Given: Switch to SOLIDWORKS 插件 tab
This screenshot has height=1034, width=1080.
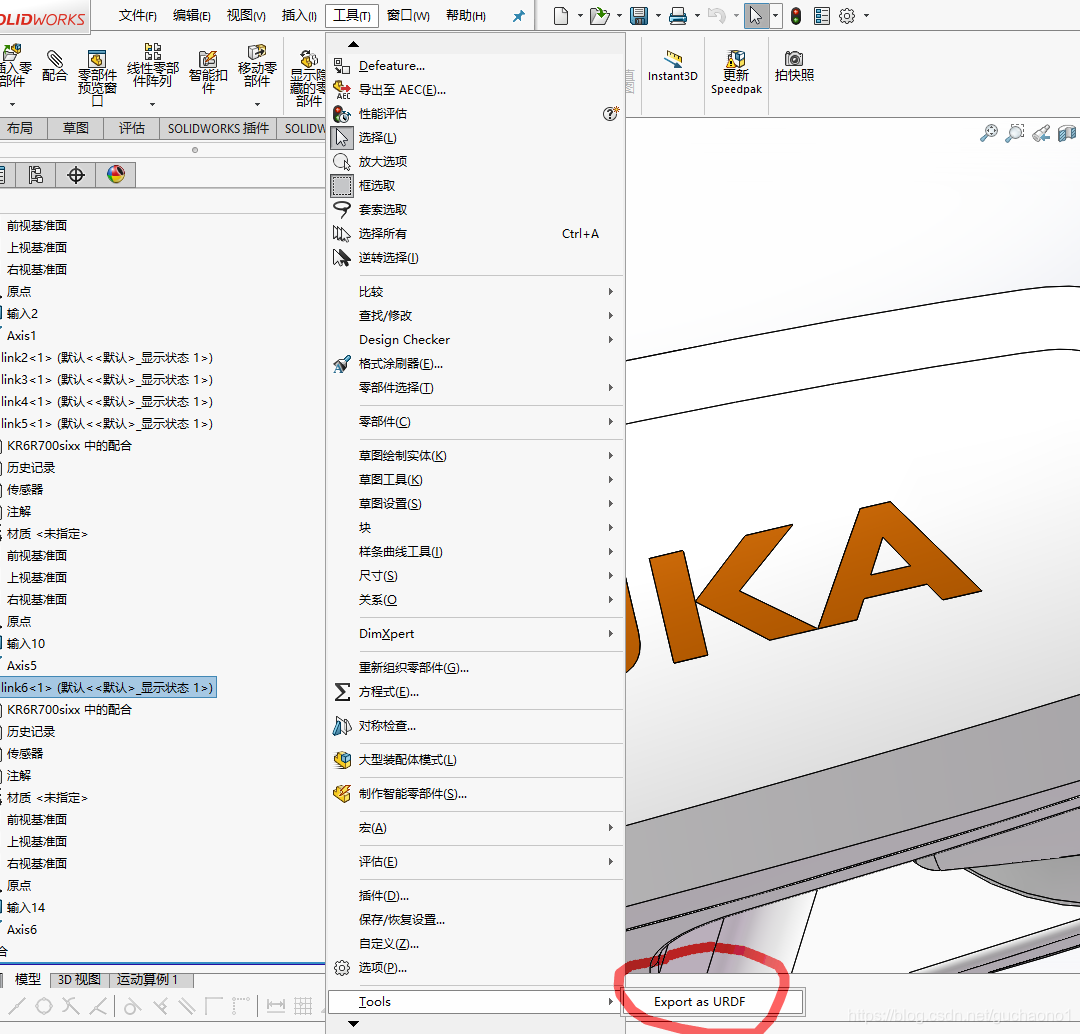Looking at the screenshot, I should coord(218,128).
